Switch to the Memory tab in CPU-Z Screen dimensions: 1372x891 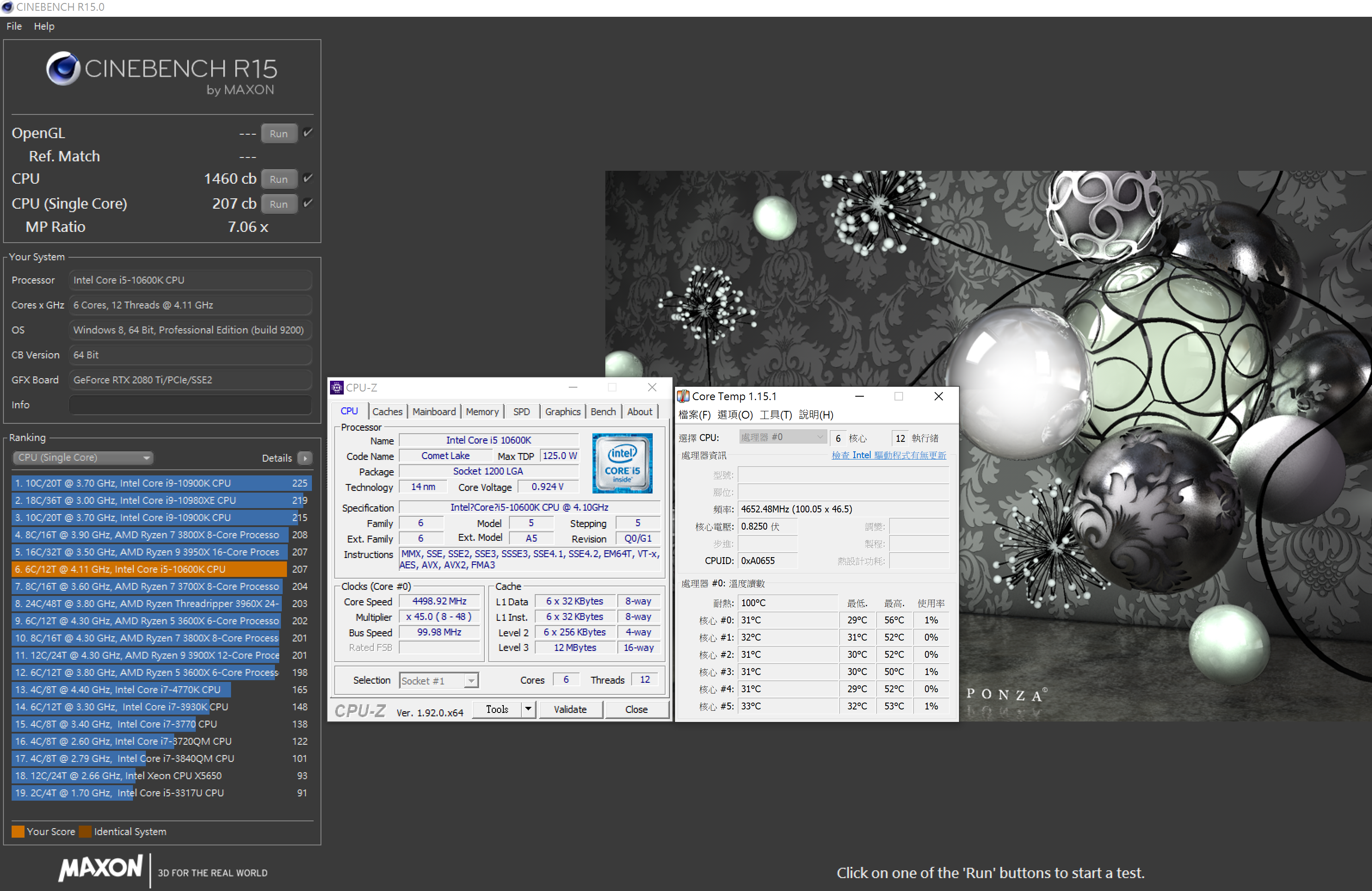click(482, 411)
